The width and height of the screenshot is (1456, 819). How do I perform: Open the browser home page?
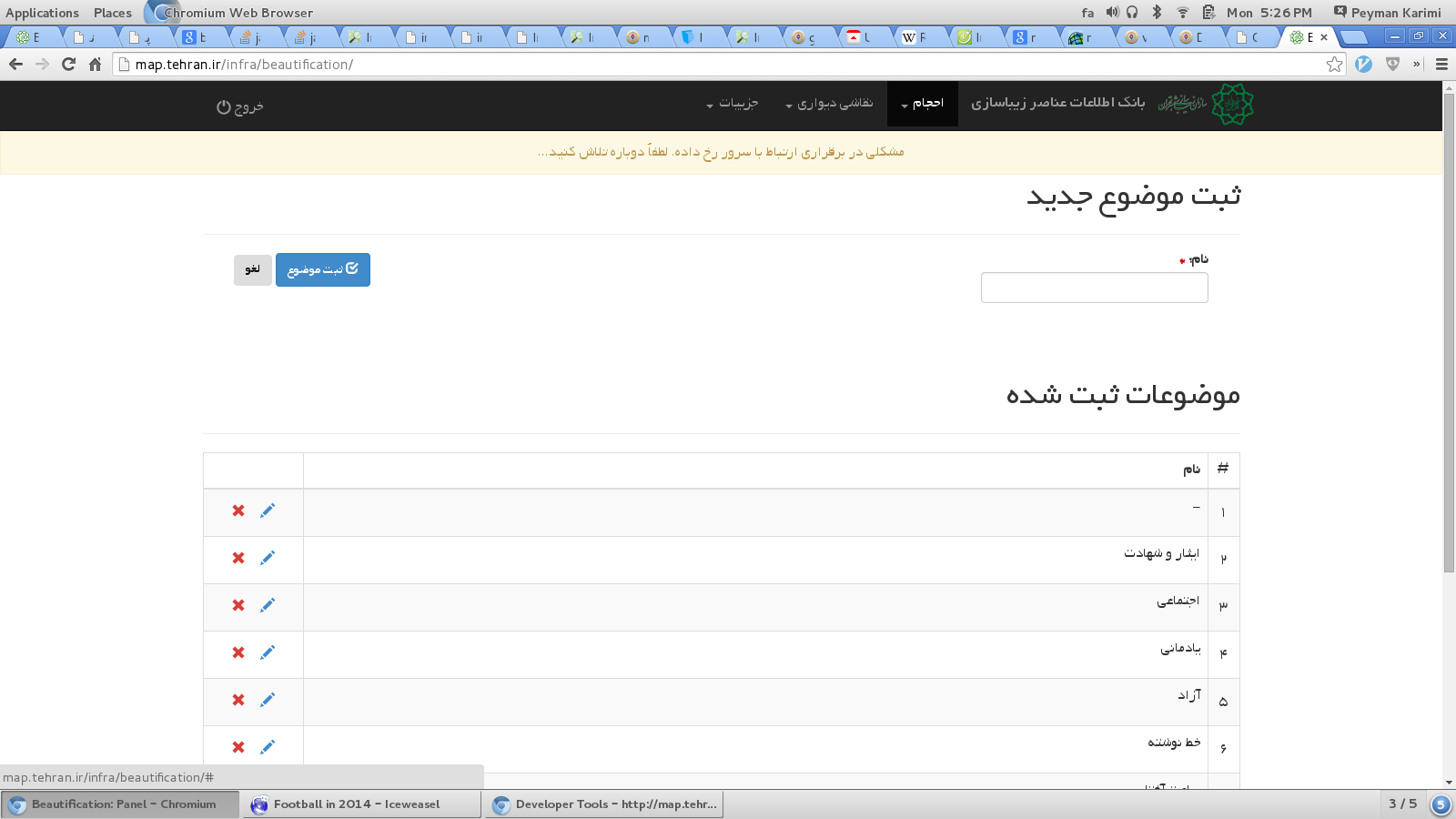point(95,64)
